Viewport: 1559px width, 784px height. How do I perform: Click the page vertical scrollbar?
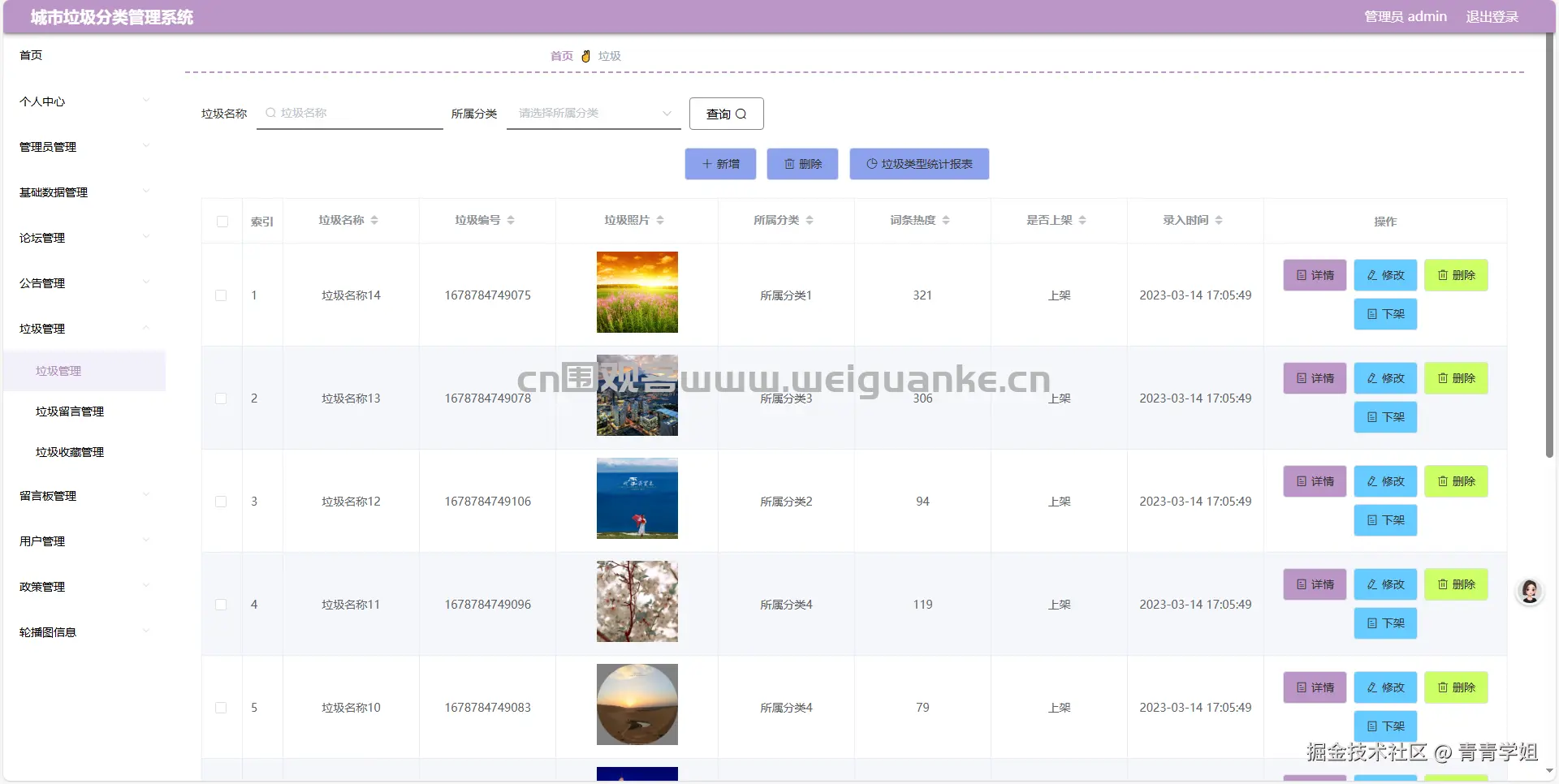1549,243
